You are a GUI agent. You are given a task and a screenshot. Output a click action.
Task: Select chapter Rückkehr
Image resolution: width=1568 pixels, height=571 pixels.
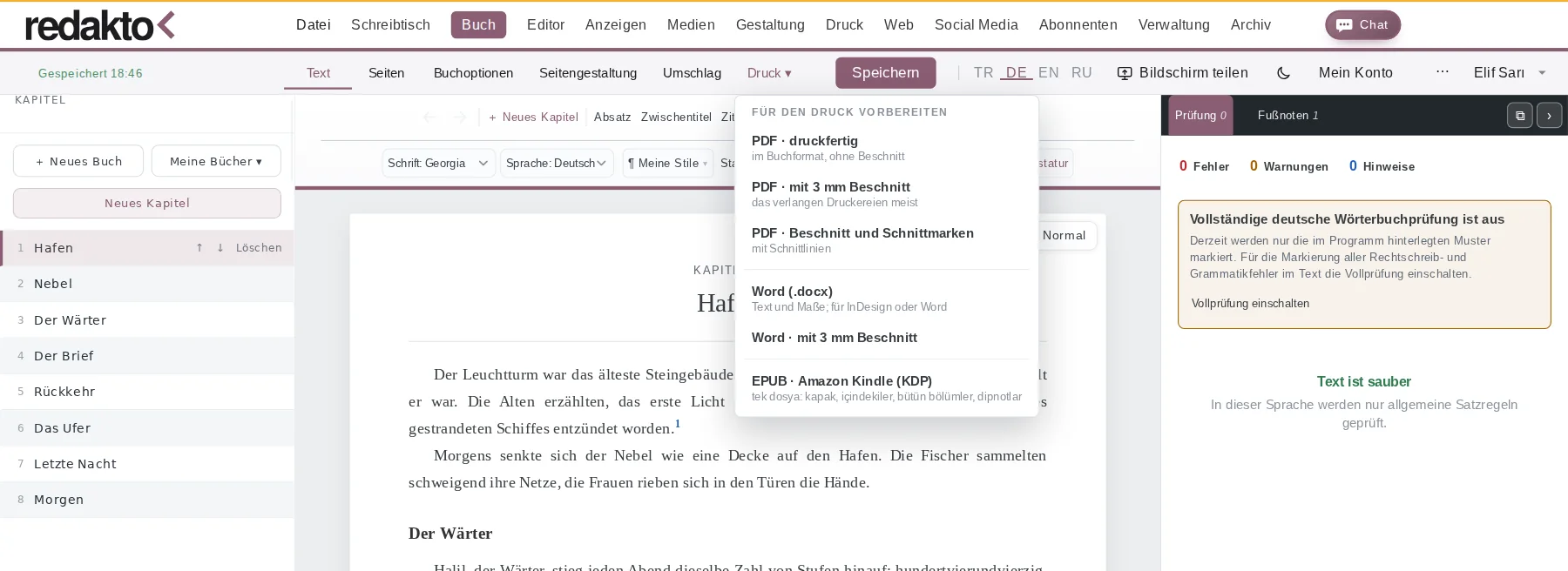146,392
